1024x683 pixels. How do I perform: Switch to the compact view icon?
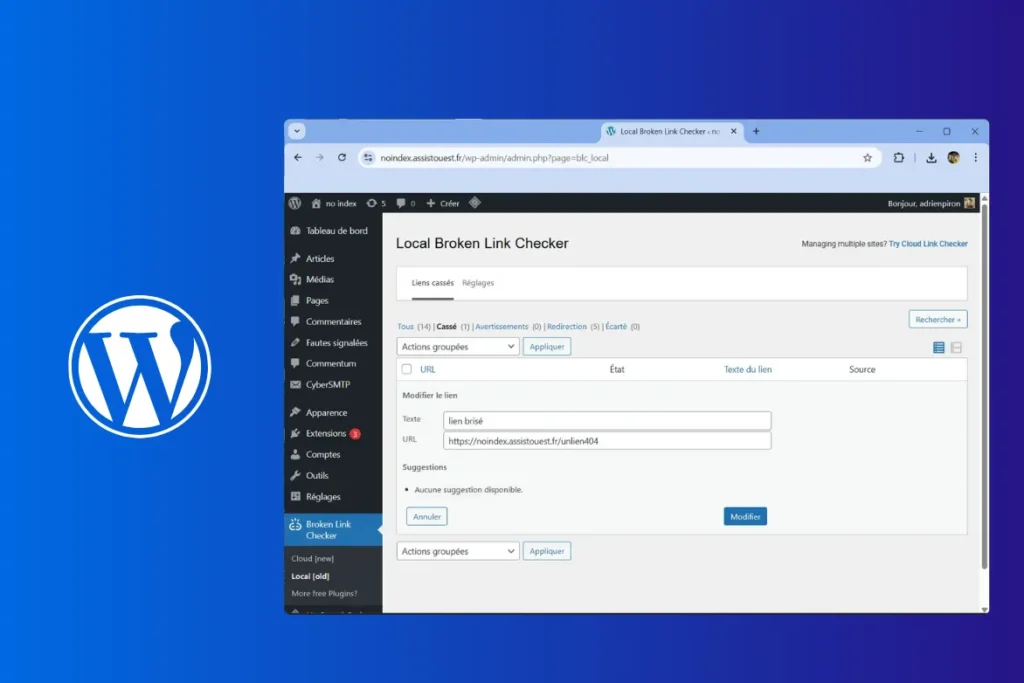pos(957,347)
